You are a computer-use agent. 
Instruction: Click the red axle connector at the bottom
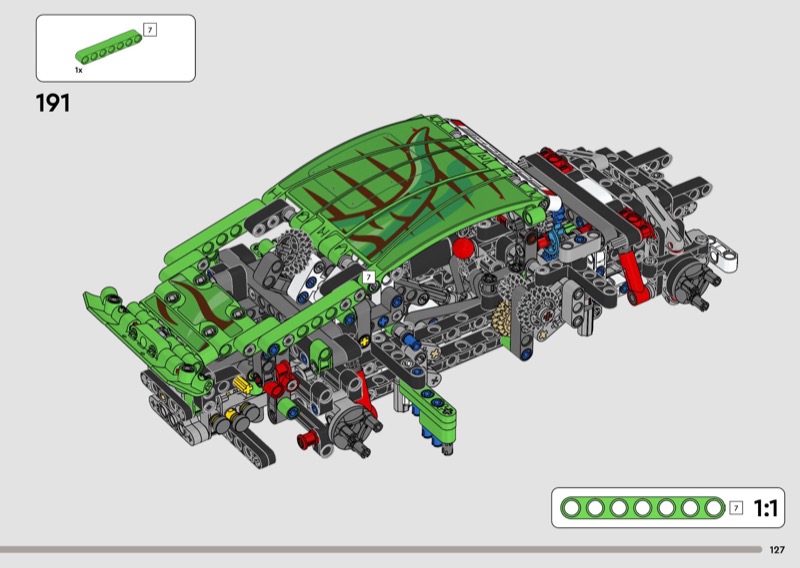click(x=308, y=438)
